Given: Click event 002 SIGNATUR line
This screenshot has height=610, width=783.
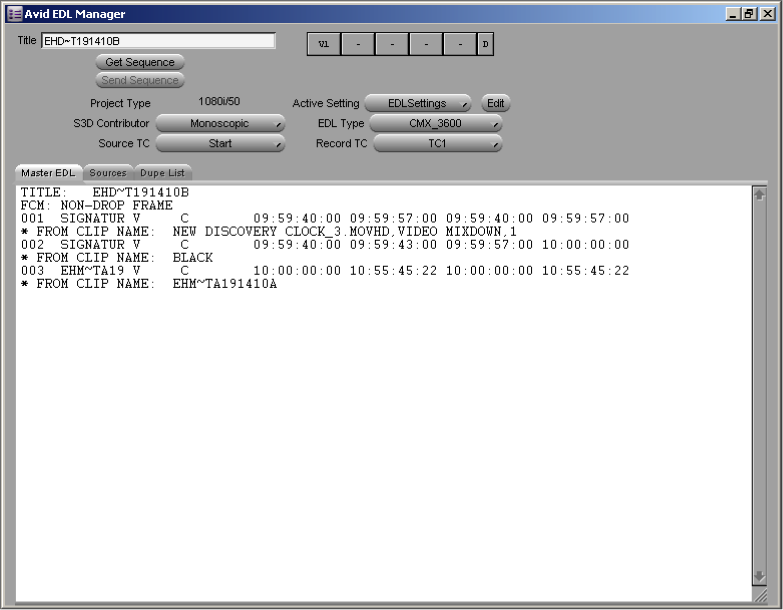Looking at the screenshot, I should [x=325, y=245].
